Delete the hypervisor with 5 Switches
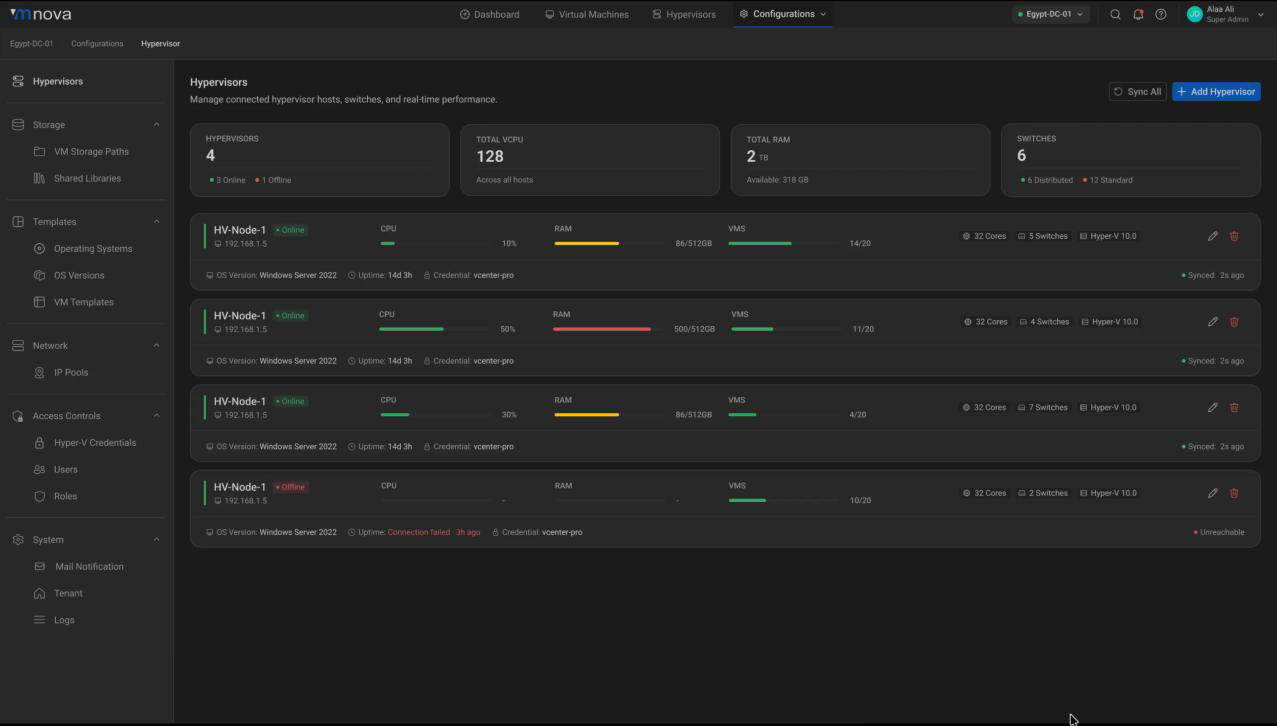Image resolution: width=1277 pixels, height=726 pixels. (x=1234, y=236)
